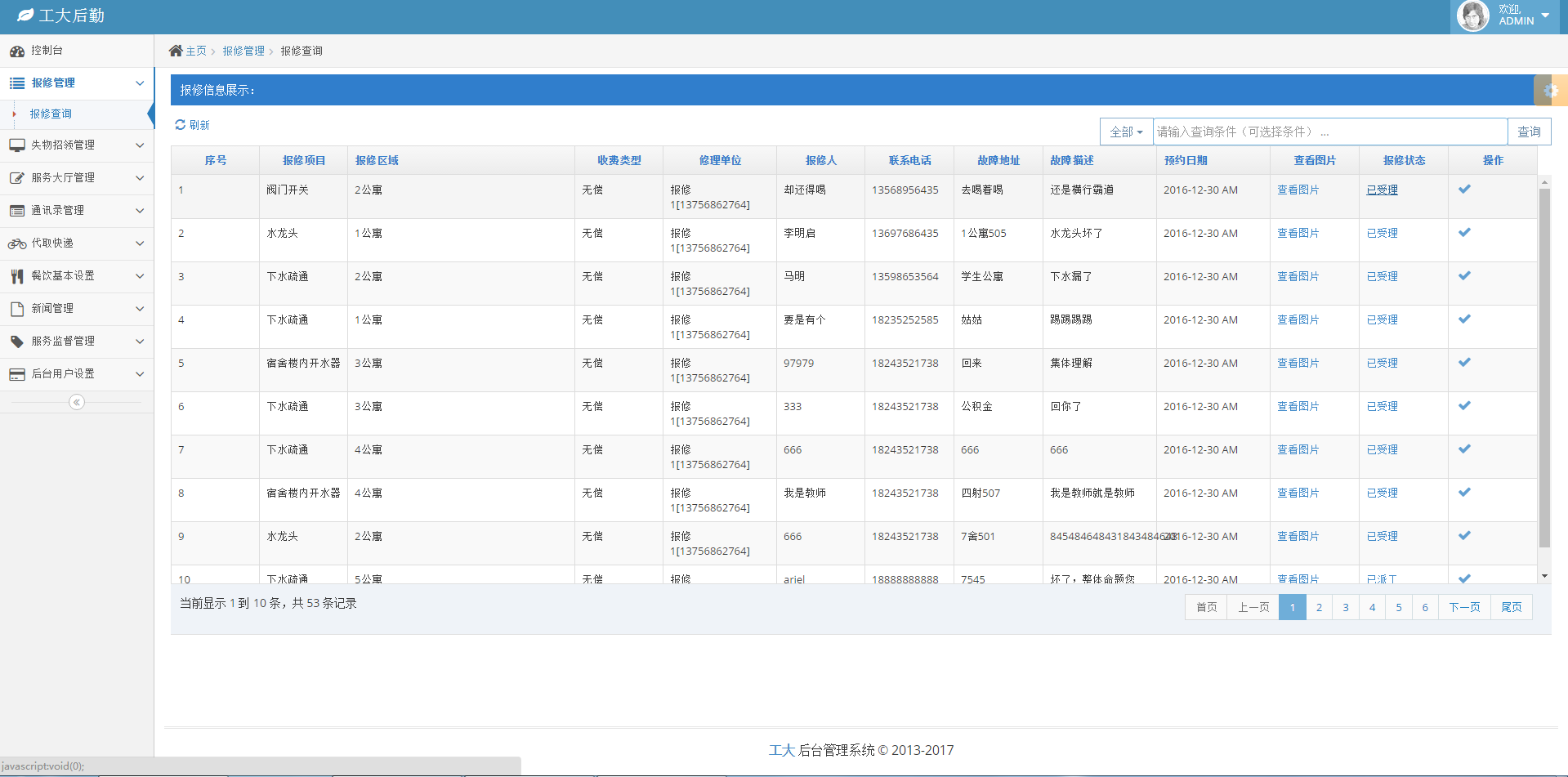Click the 查询 search button

[1529, 132]
